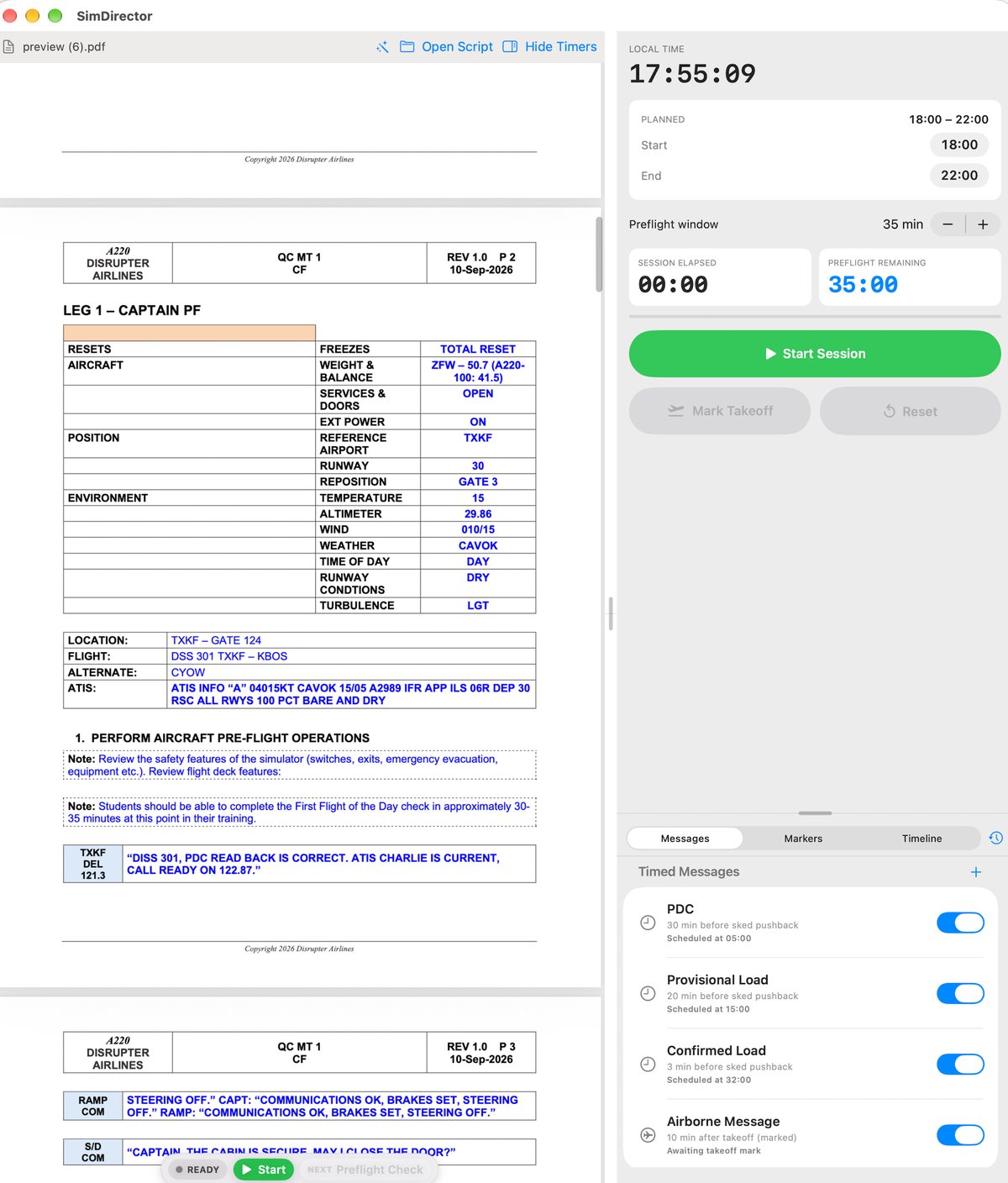Switch to the Timeline tab

921,839
